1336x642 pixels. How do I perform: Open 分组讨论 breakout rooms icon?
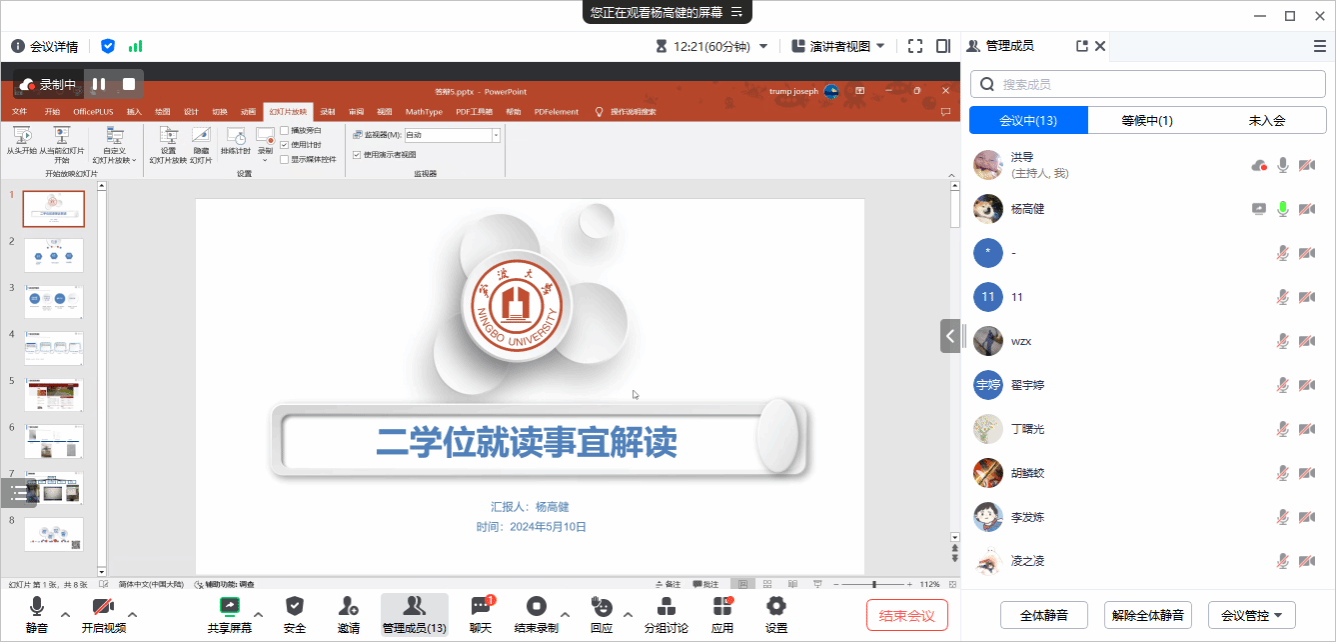coord(665,606)
